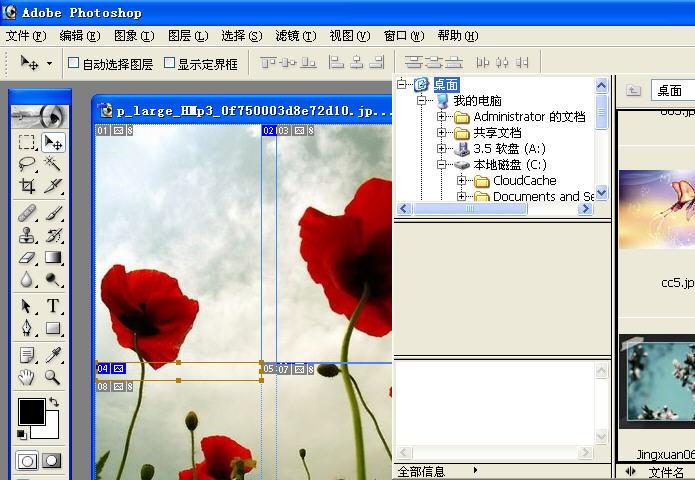Enable the 自动选择图层 checkbox

click(x=74, y=63)
